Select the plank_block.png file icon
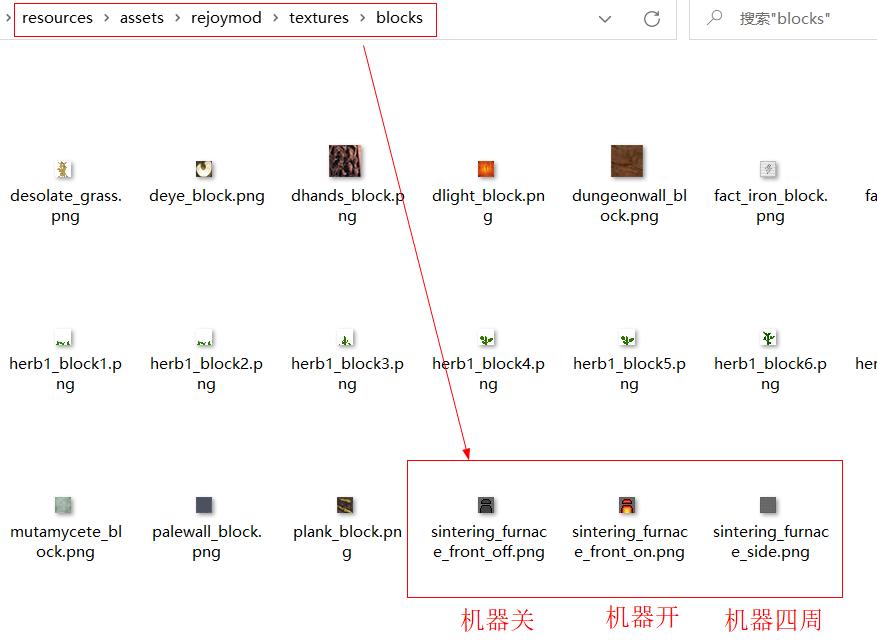Viewport: 877px width, 640px height. 345,505
